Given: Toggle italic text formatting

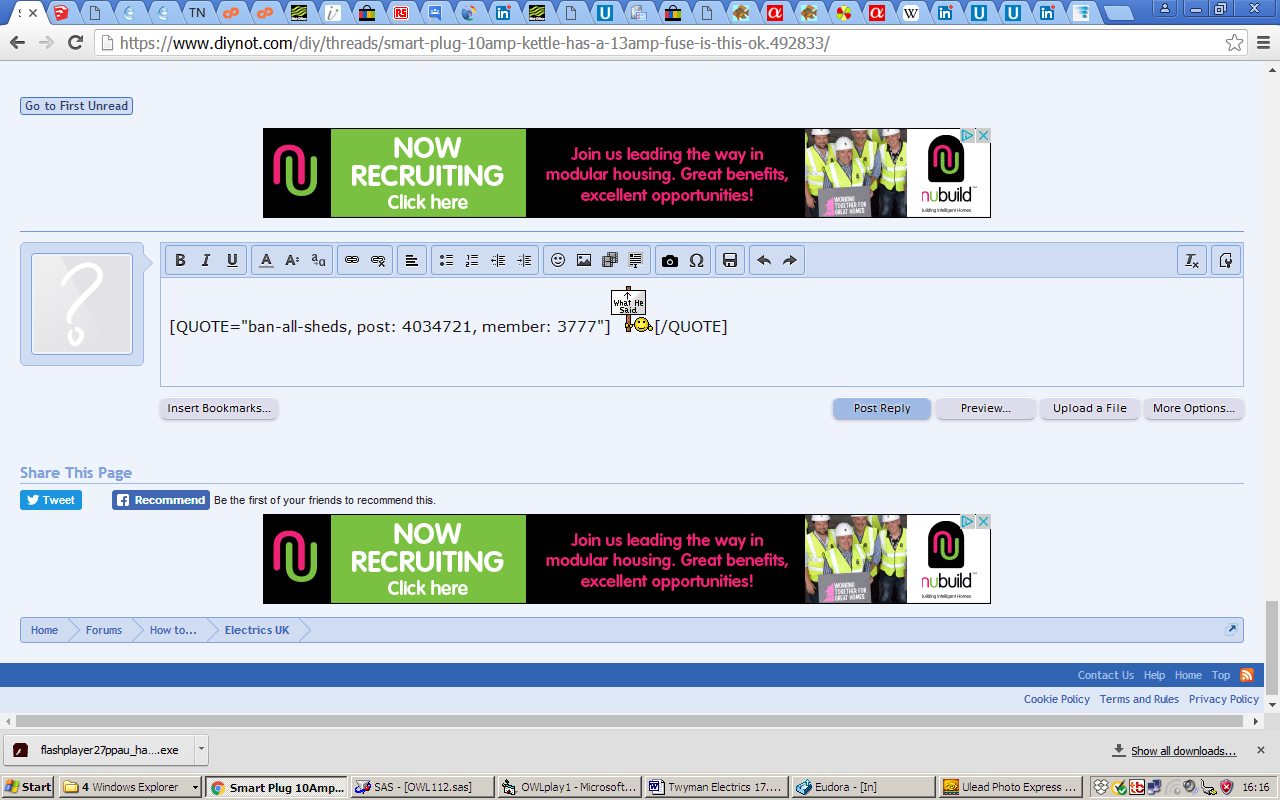Looking at the screenshot, I should (x=206, y=260).
